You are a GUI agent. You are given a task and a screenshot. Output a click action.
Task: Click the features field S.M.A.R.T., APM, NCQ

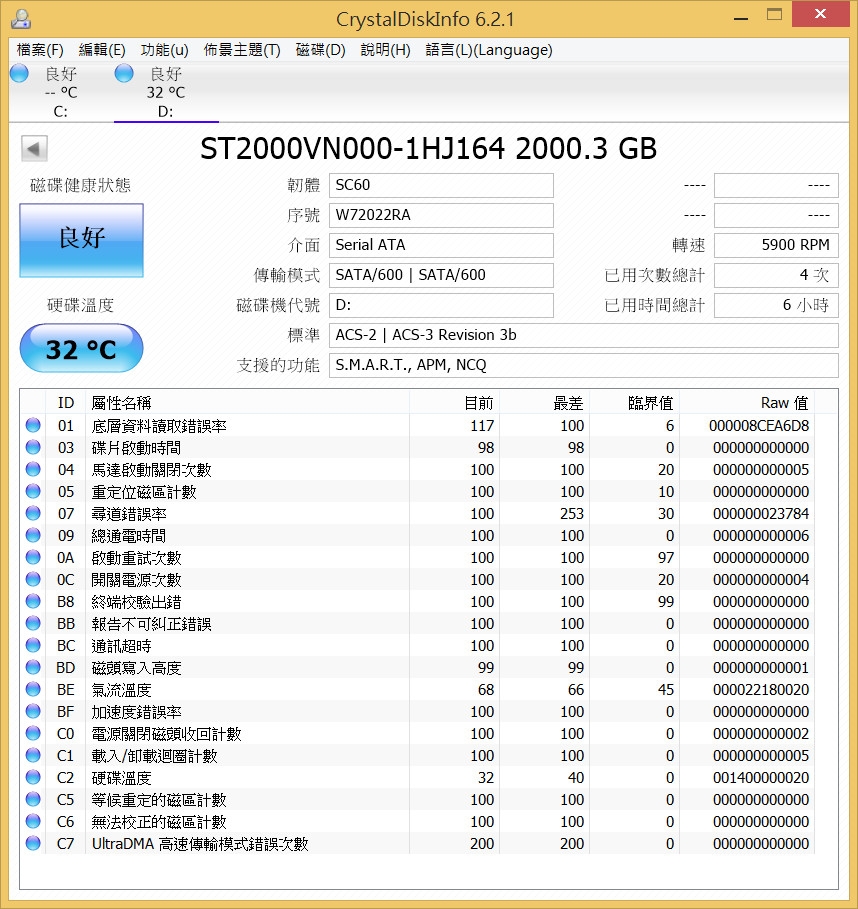point(584,365)
